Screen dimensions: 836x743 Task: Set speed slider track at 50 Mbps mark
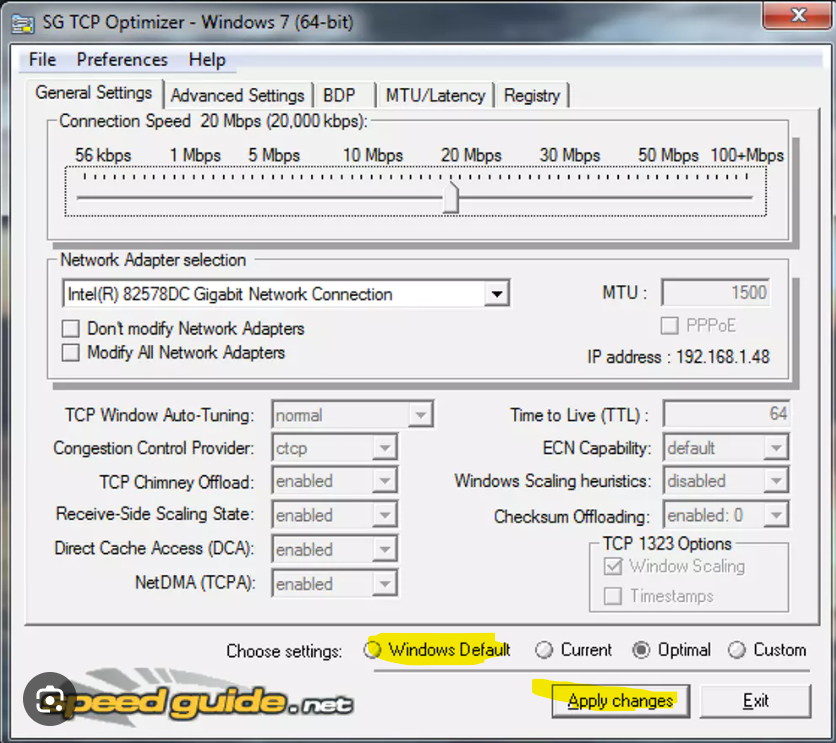(x=668, y=197)
